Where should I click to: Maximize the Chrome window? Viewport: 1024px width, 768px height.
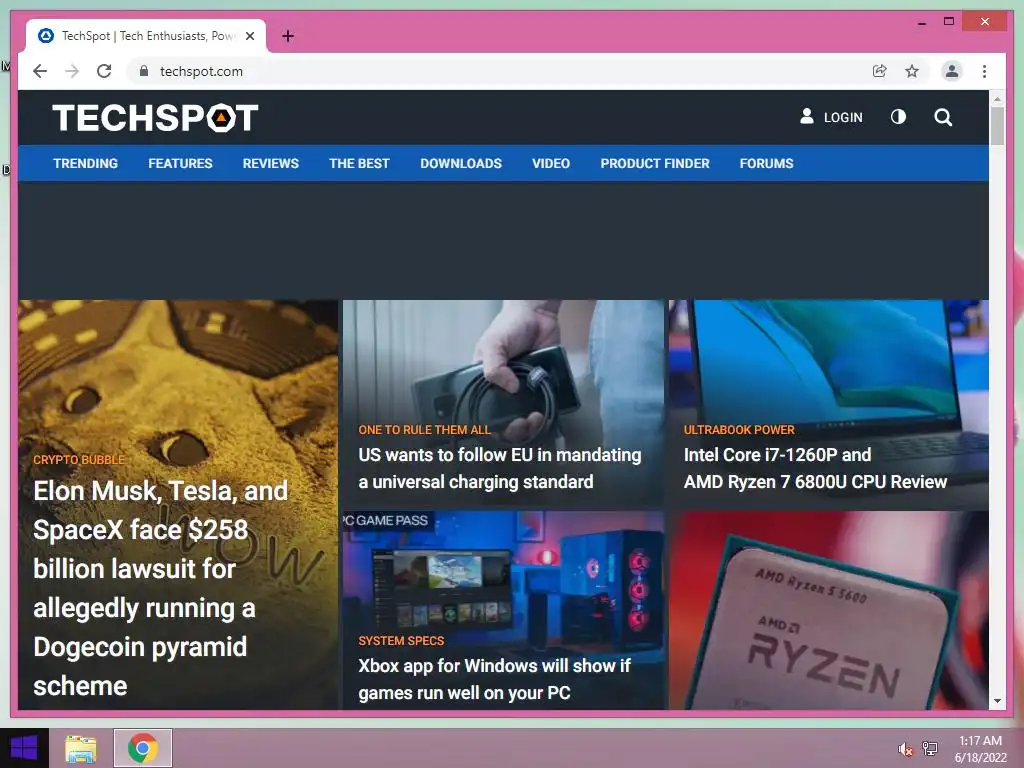point(949,22)
